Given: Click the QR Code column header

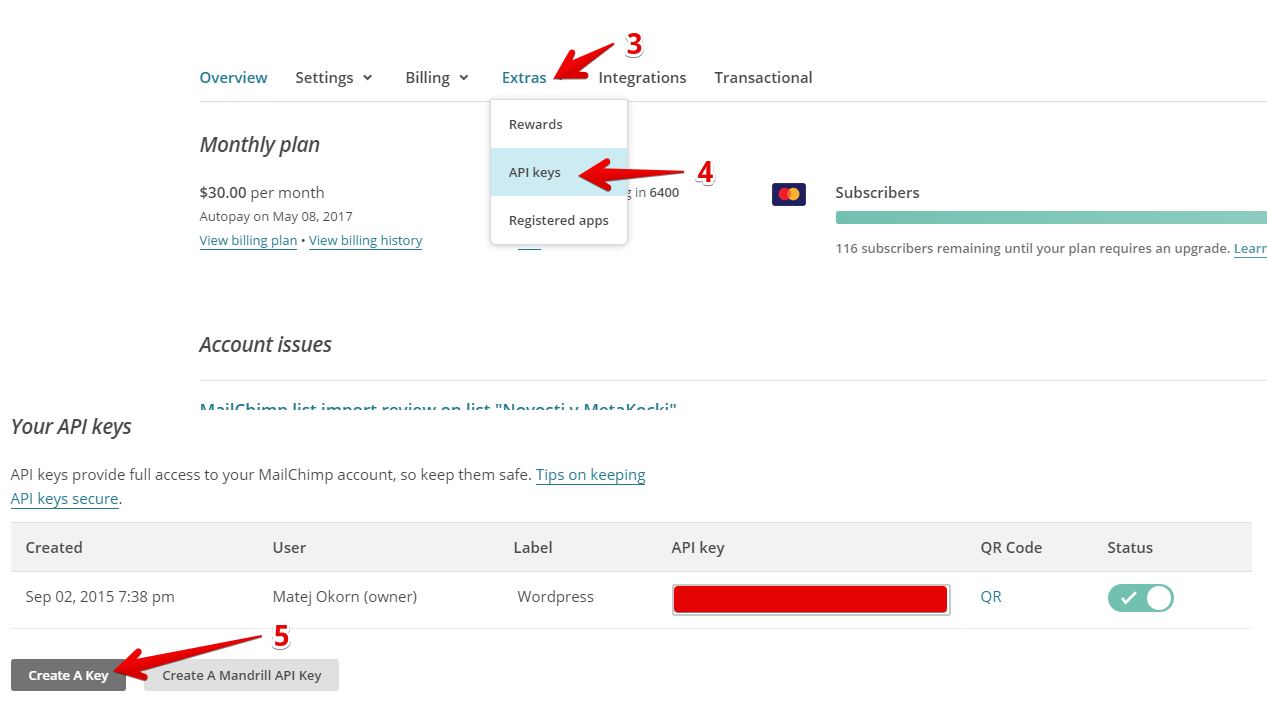Looking at the screenshot, I should pyautogui.click(x=1011, y=547).
